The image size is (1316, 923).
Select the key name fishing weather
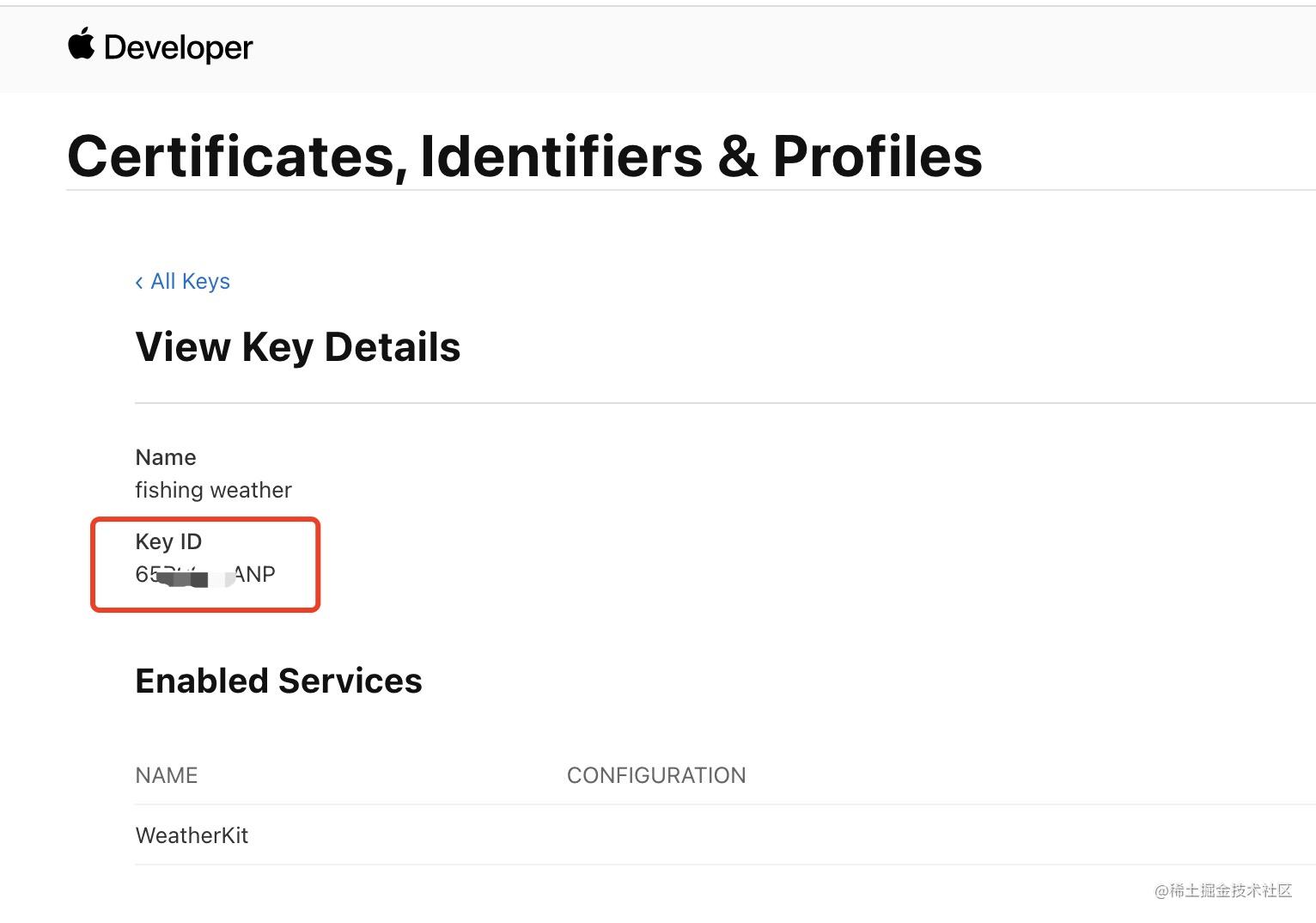(x=214, y=490)
